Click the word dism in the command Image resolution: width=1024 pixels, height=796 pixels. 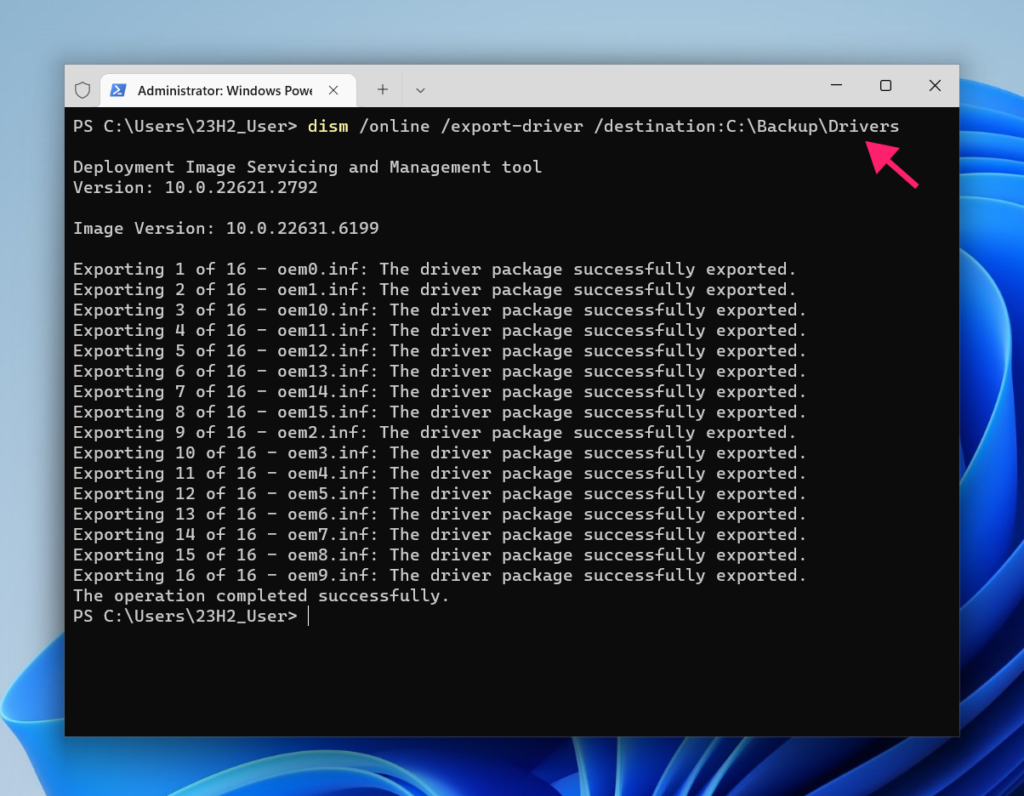click(x=328, y=126)
